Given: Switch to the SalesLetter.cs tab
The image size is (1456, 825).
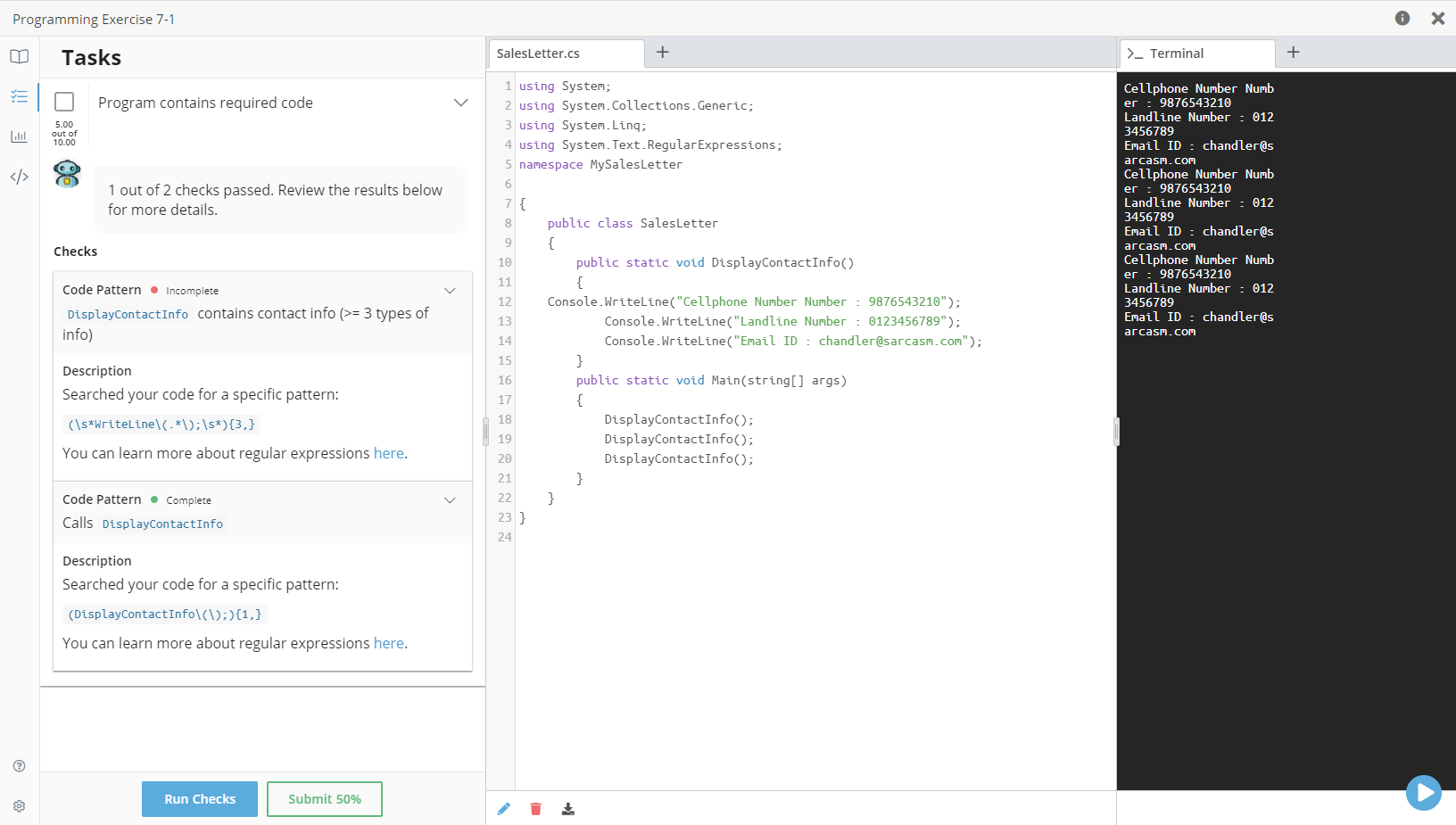Looking at the screenshot, I should tap(567, 54).
